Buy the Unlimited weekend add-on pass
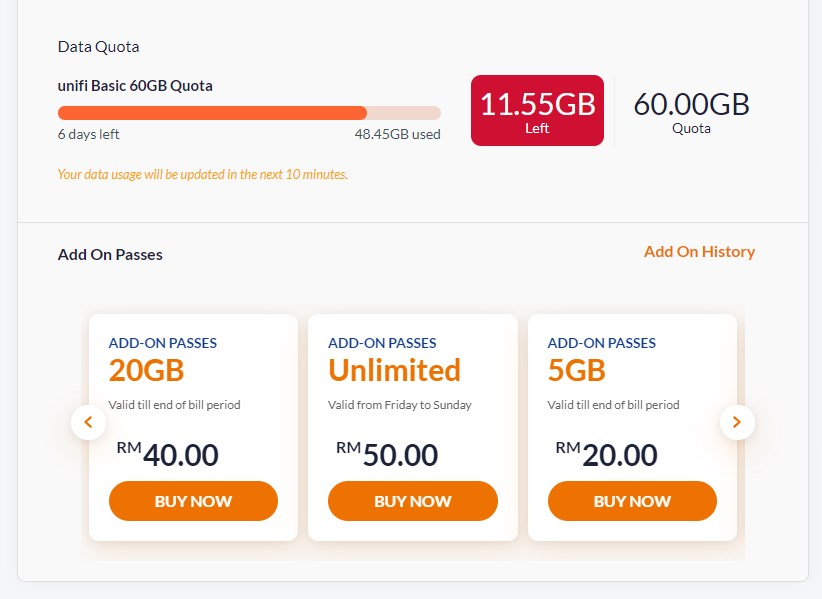Viewport: 822px width, 599px height. tap(412, 501)
